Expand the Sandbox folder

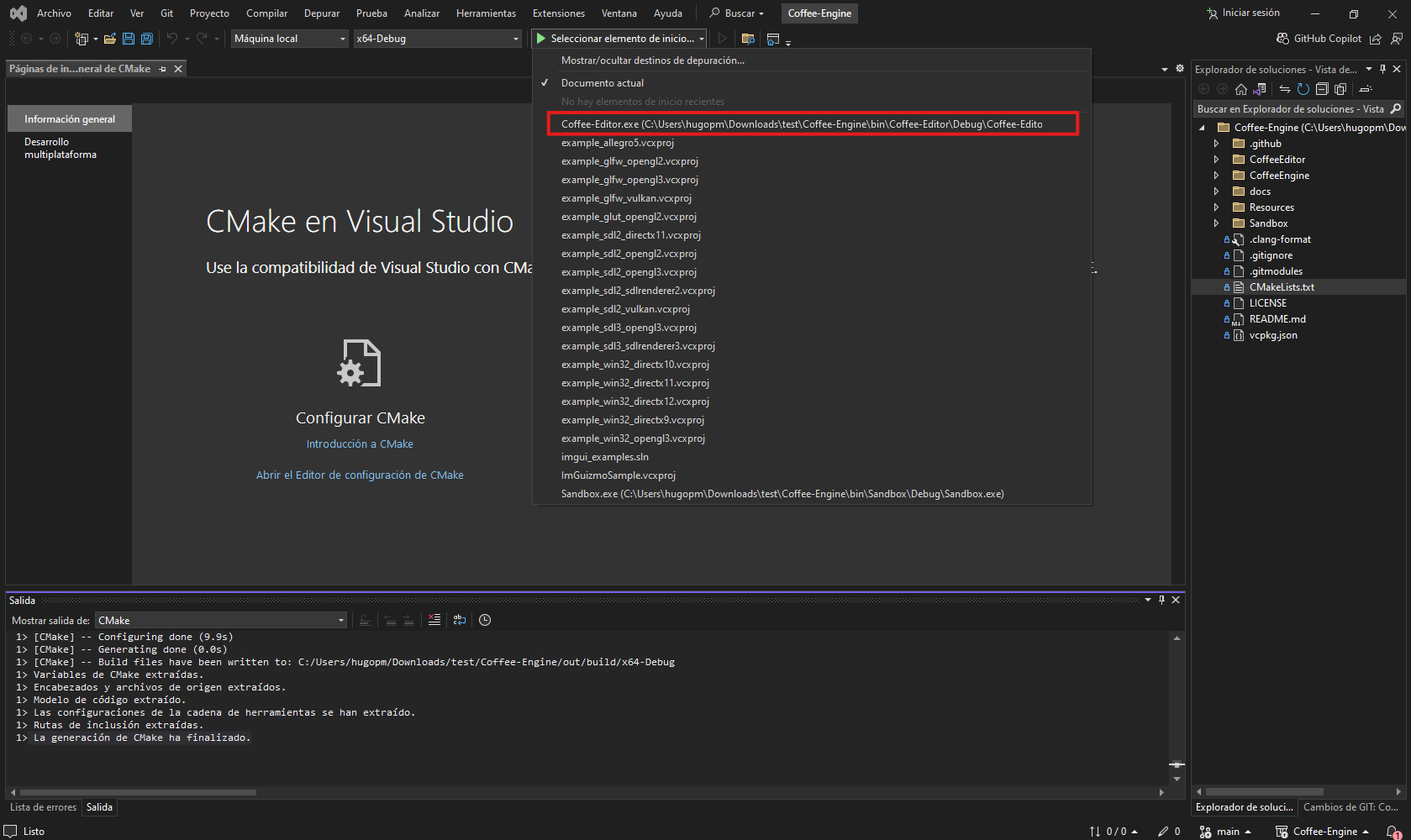click(1216, 223)
